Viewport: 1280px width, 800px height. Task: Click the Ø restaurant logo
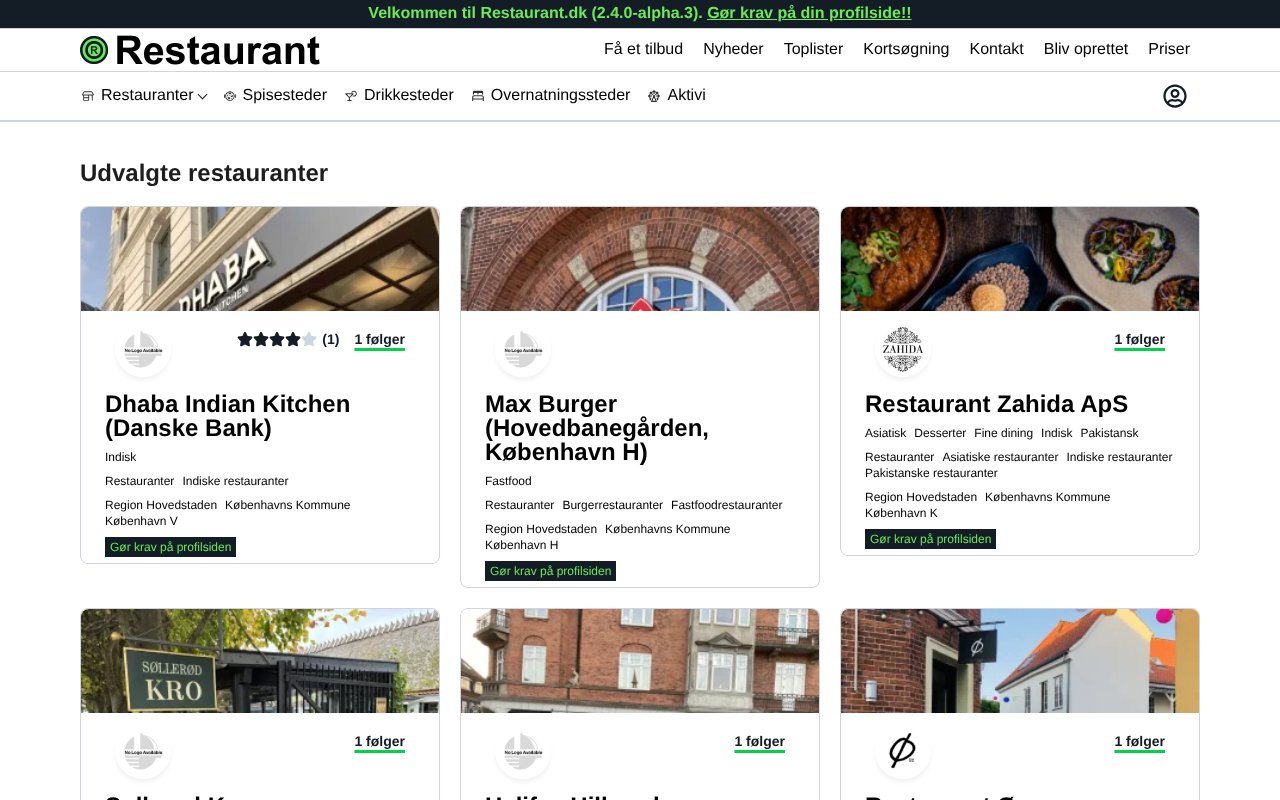pyautogui.click(x=903, y=752)
